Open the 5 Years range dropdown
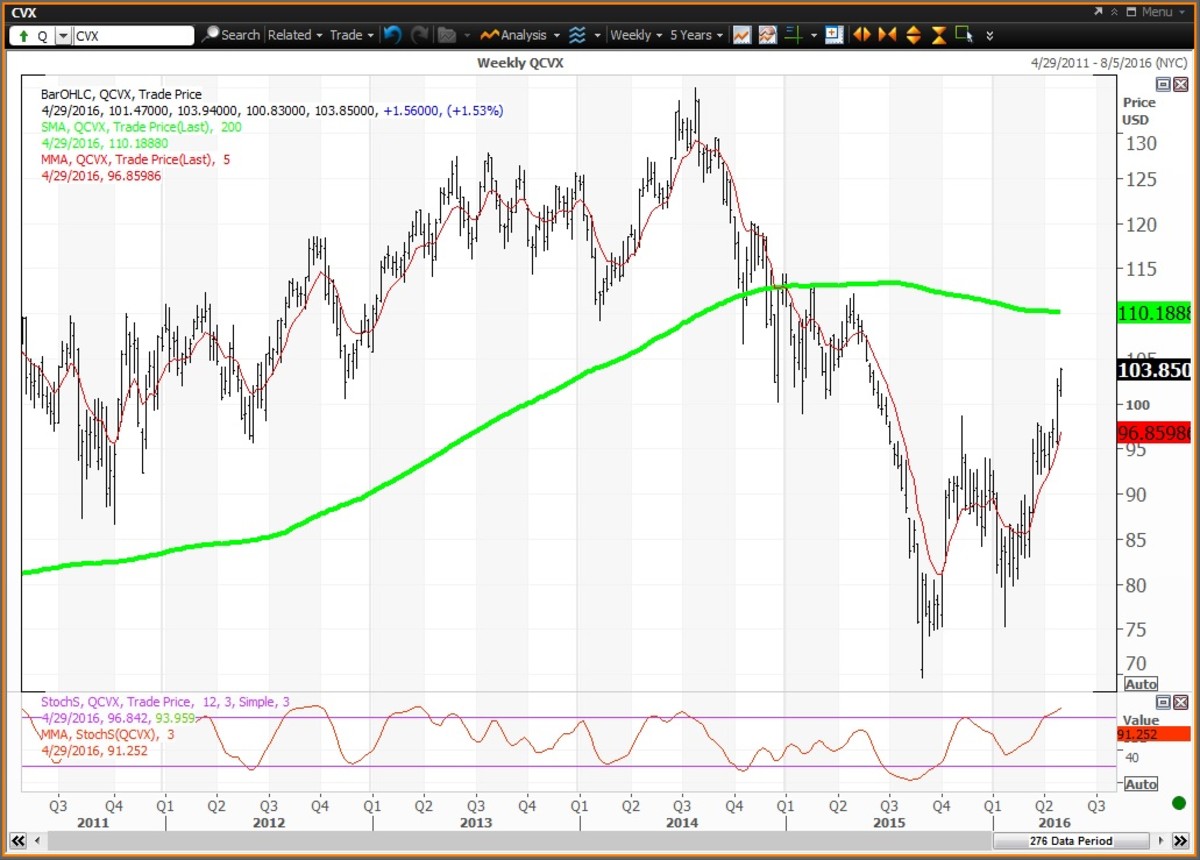 pos(694,35)
